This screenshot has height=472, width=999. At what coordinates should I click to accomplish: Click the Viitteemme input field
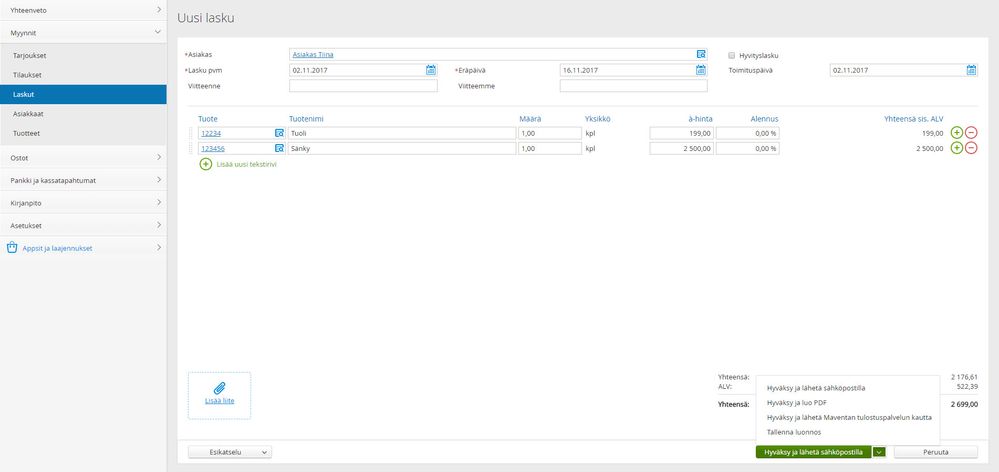633,85
